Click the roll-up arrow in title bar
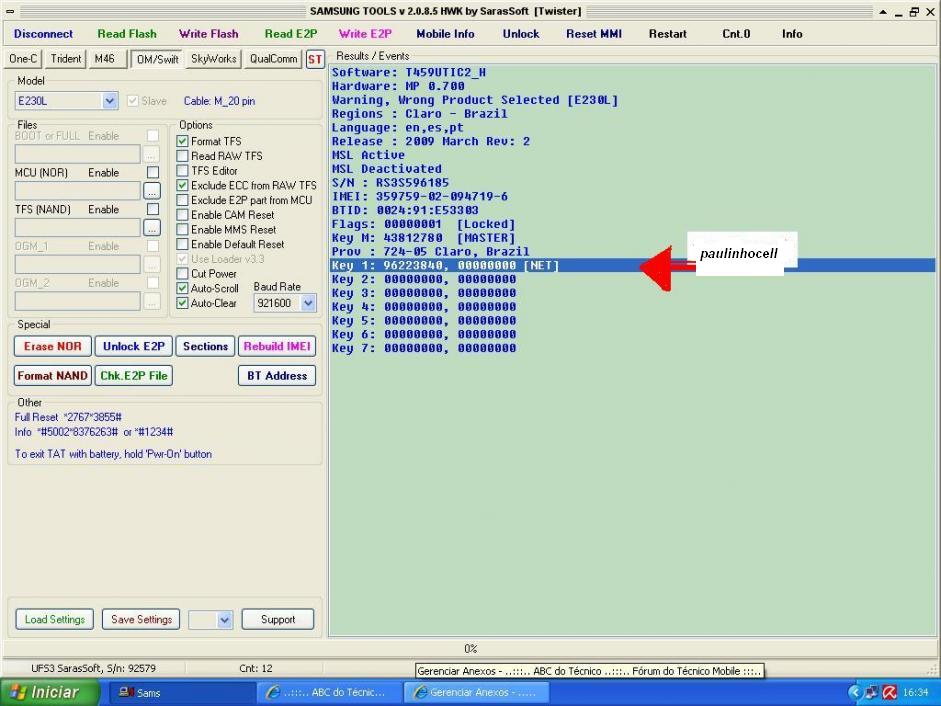The width and height of the screenshot is (941, 706). [x=883, y=12]
